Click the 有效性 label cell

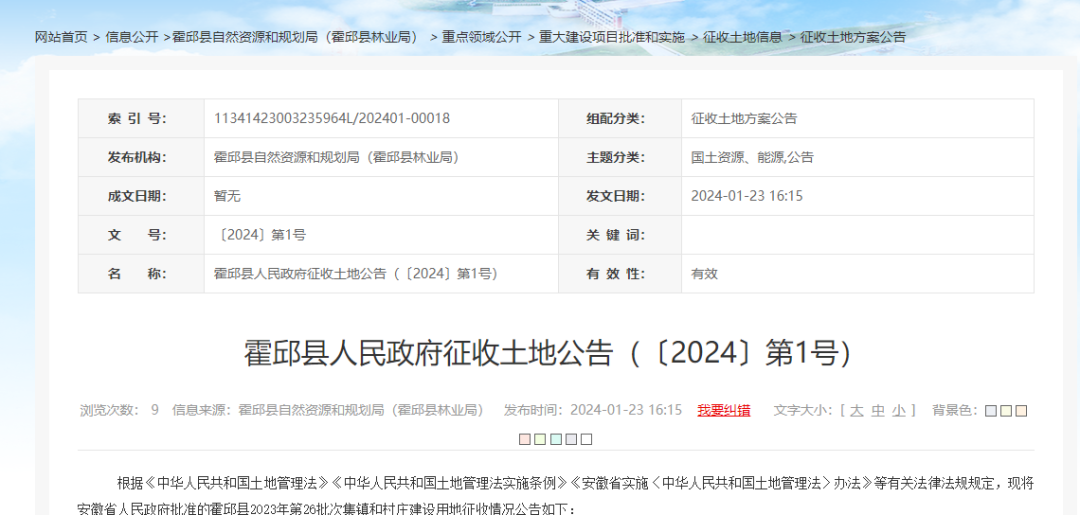pyautogui.click(x=620, y=274)
